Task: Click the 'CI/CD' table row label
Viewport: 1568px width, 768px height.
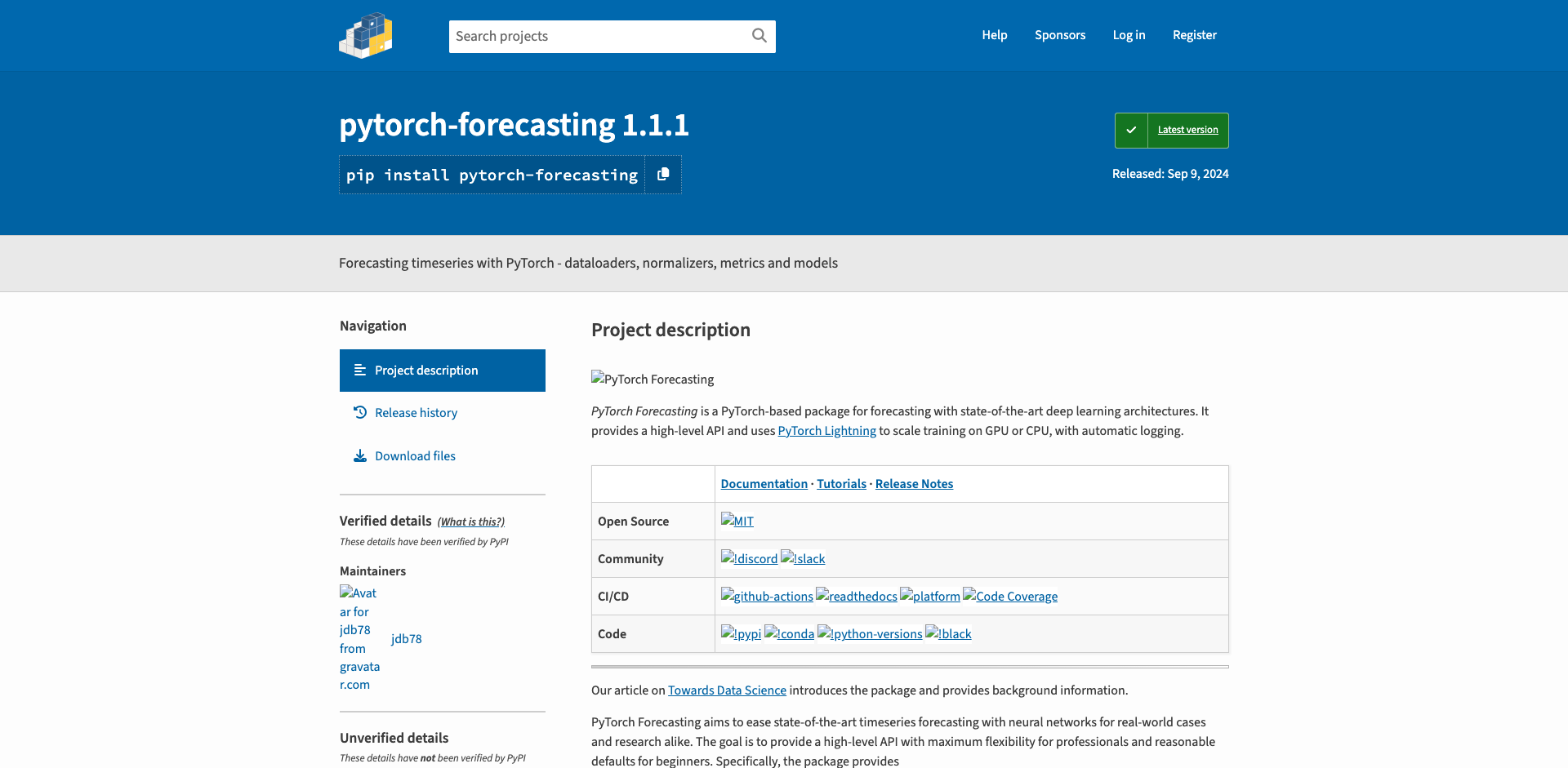Action: point(613,596)
